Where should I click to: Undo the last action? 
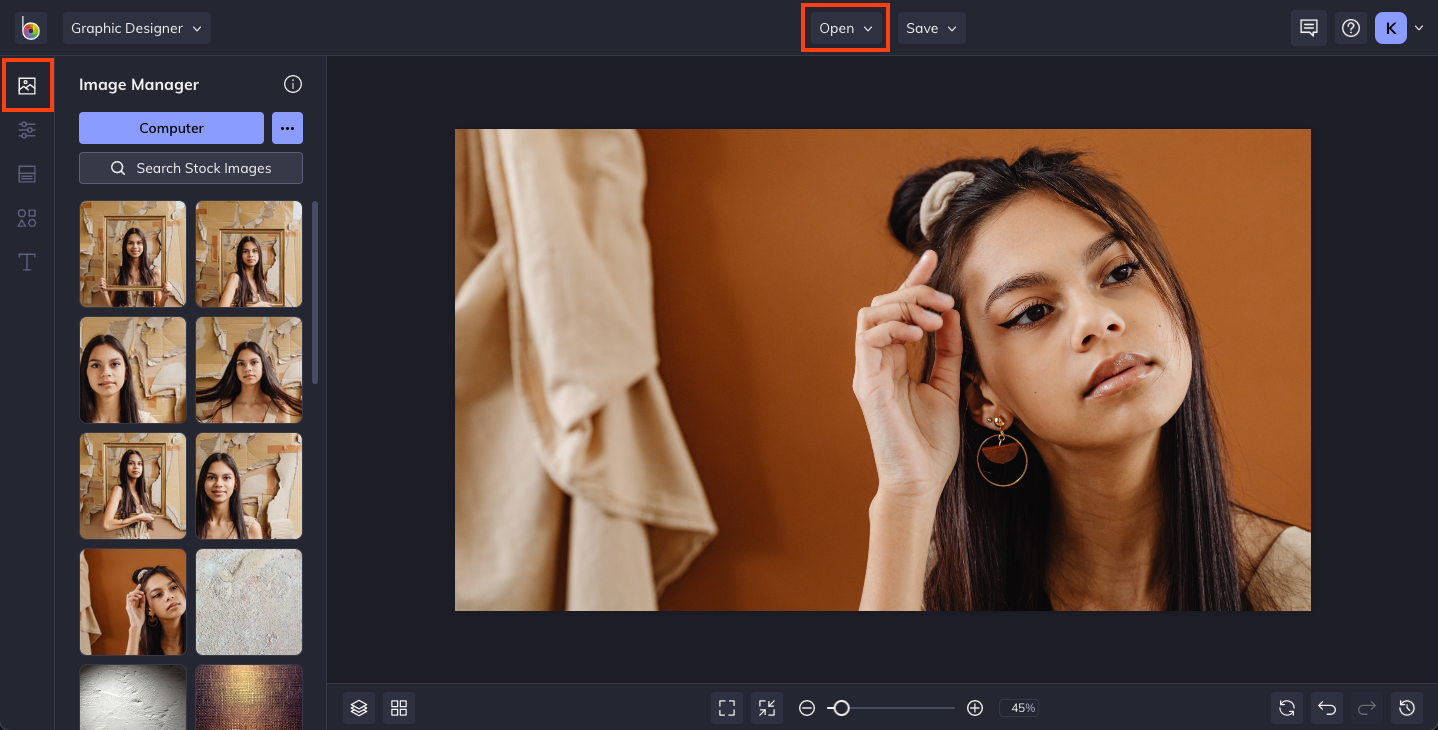pyautogui.click(x=1326, y=708)
